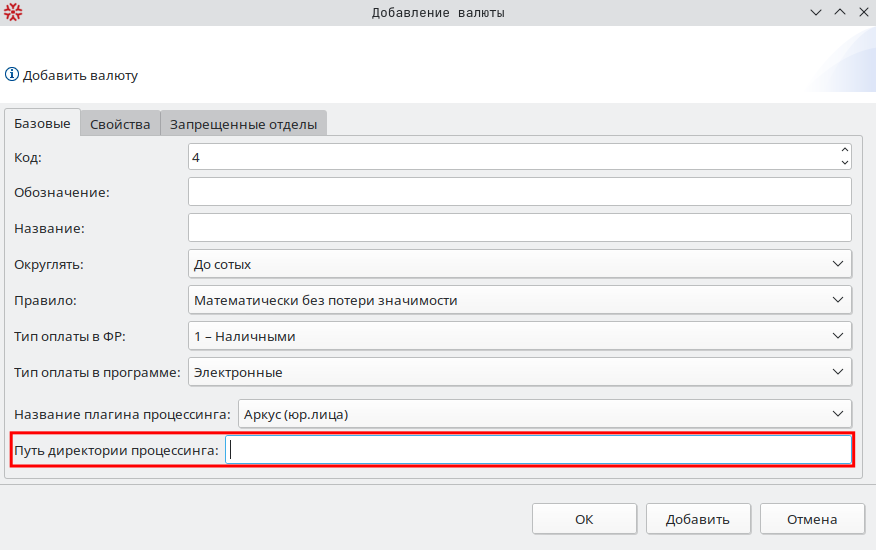Switch to the Свойства tab
The width and height of the screenshot is (876, 550).
coord(120,124)
